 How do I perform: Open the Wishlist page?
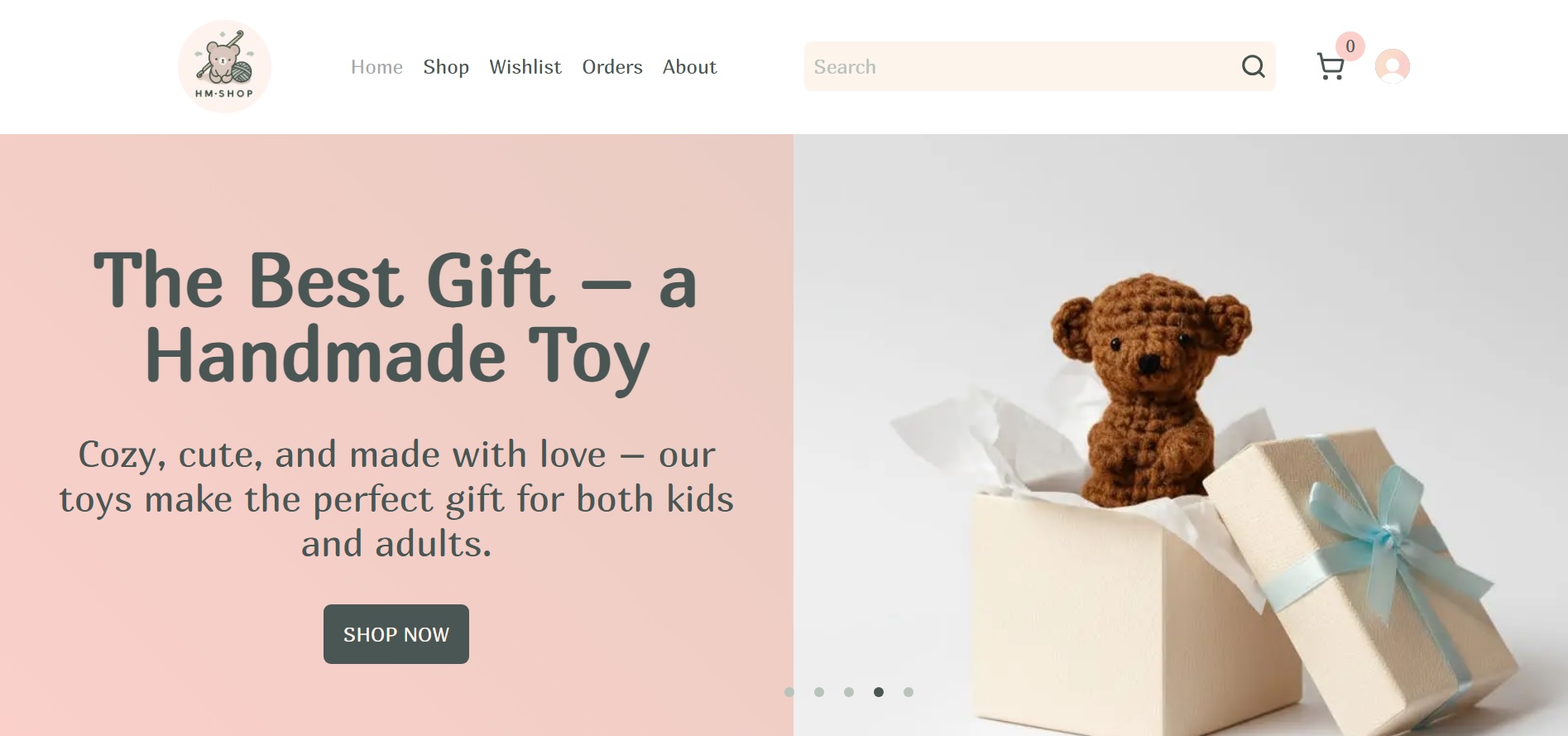525,67
